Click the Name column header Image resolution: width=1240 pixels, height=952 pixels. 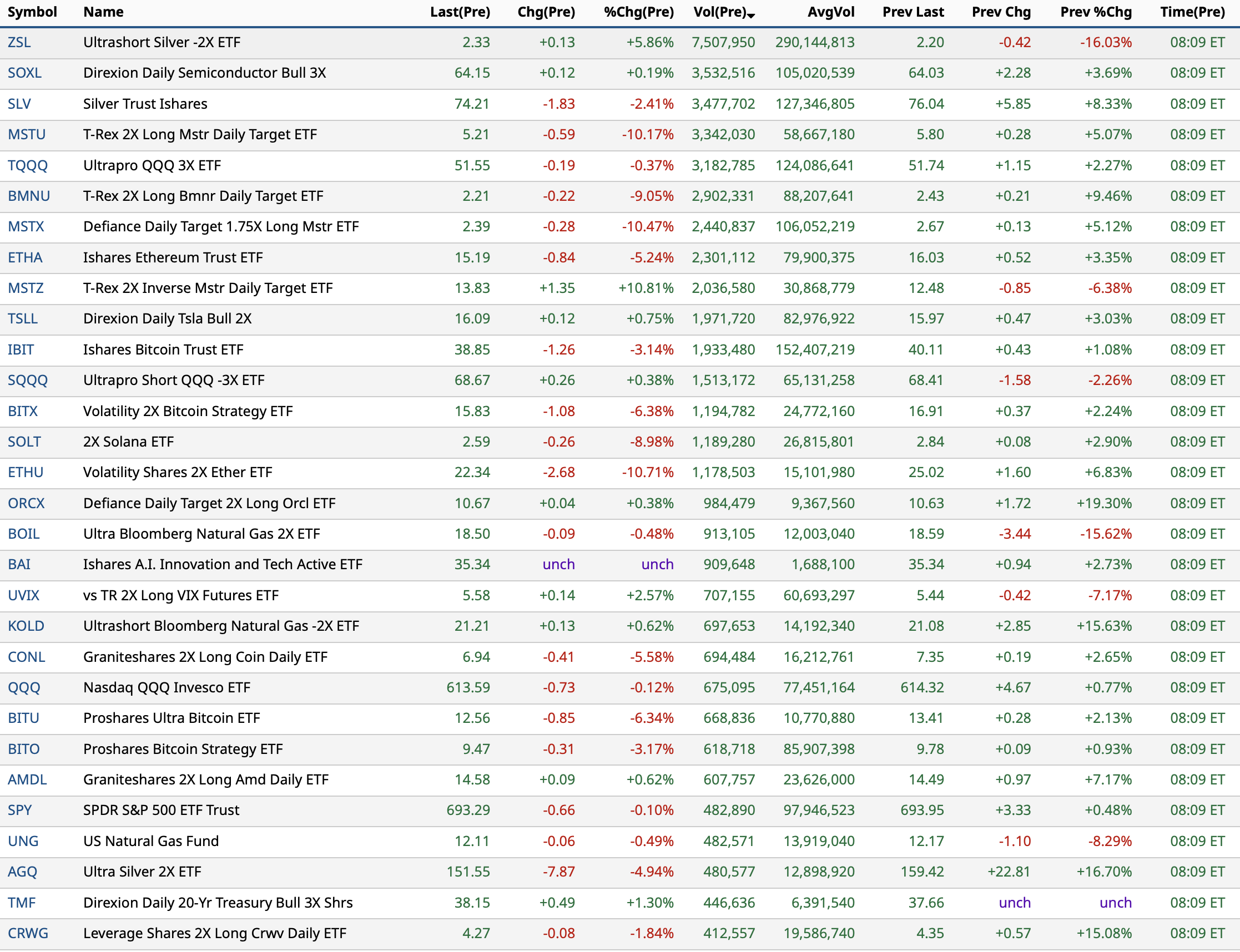pos(103,12)
